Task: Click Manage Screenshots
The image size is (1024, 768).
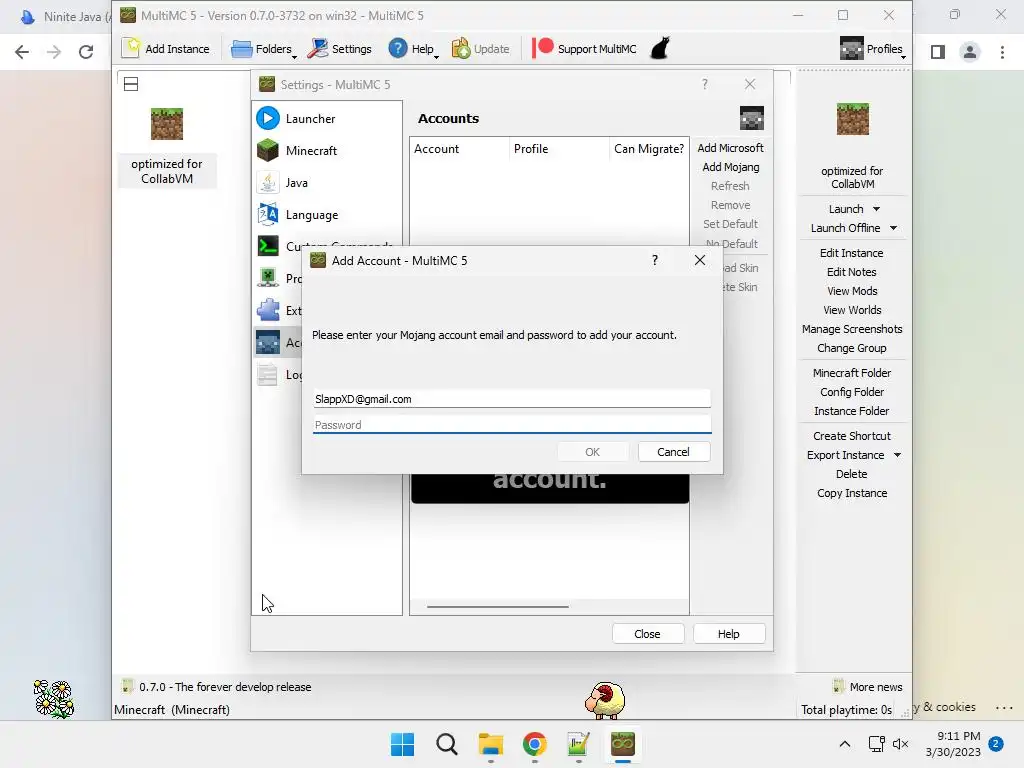Action: pyautogui.click(x=852, y=329)
